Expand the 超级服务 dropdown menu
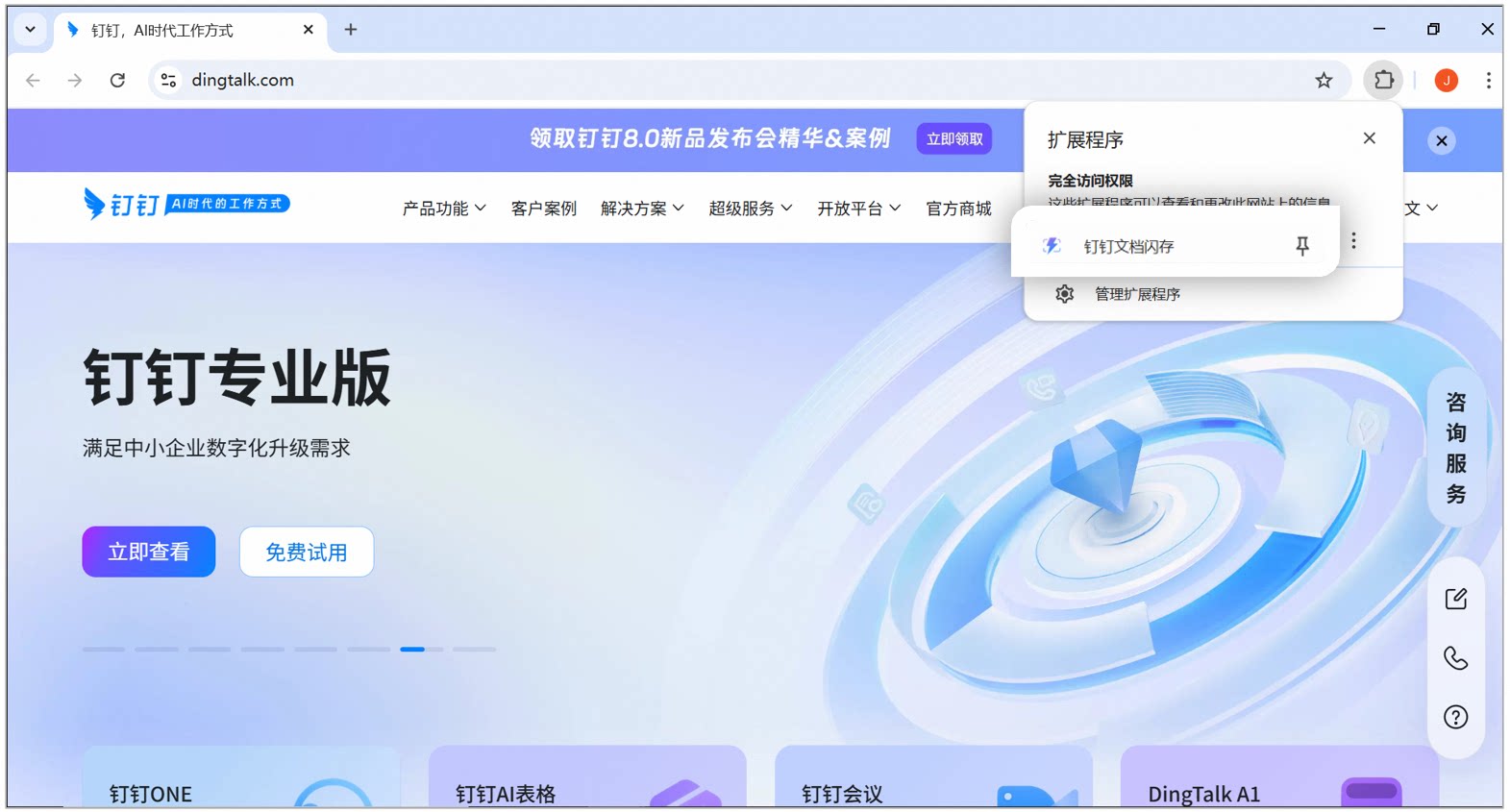The width and height of the screenshot is (1510, 812). [x=751, y=209]
